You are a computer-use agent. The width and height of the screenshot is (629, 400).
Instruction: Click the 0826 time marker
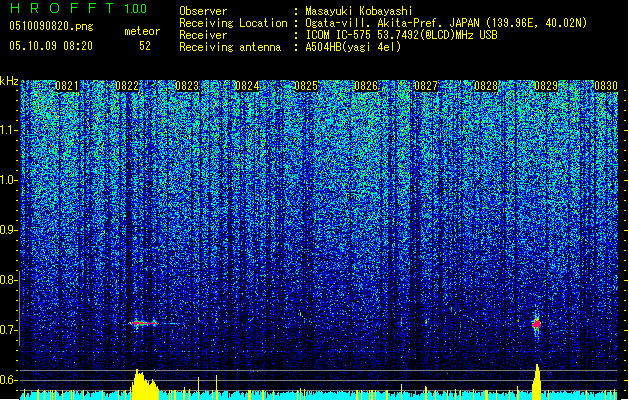[366, 86]
